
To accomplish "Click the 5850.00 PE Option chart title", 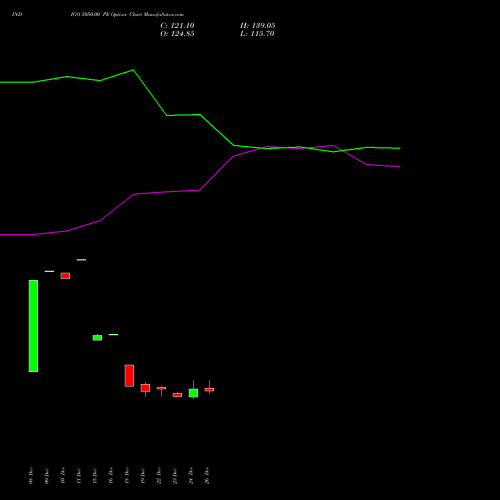I will 127,15.
